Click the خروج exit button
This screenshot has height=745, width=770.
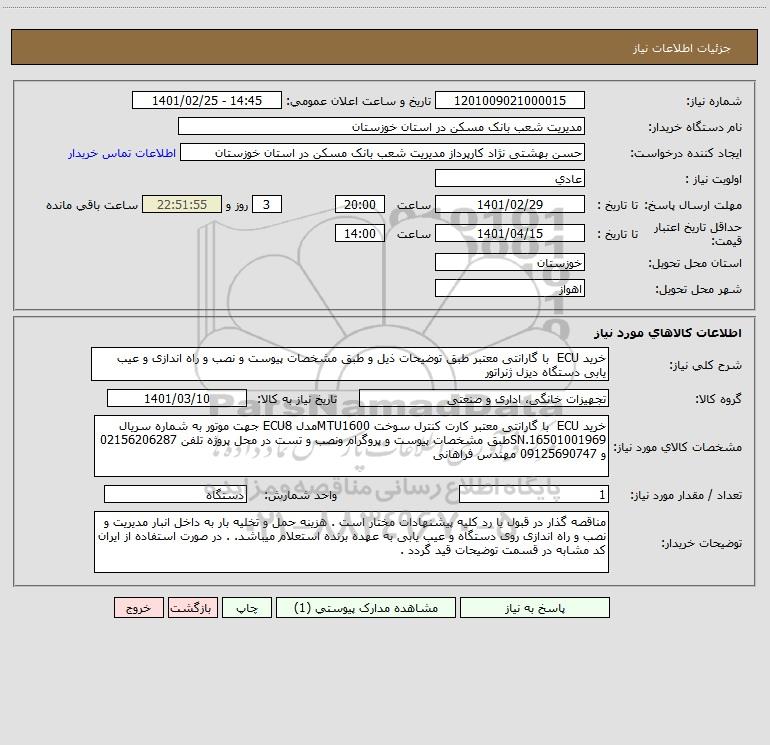click(138, 608)
